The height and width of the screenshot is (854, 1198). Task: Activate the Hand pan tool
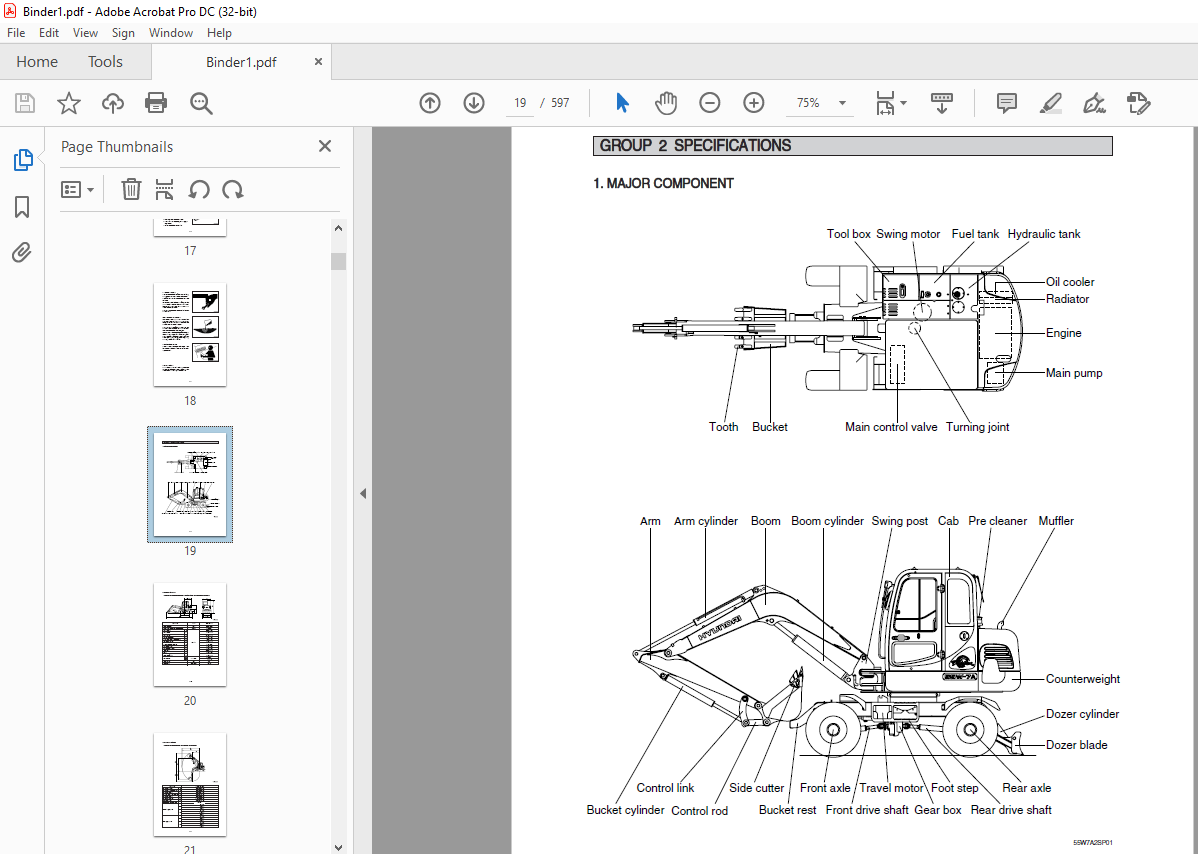click(x=666, y=103)
